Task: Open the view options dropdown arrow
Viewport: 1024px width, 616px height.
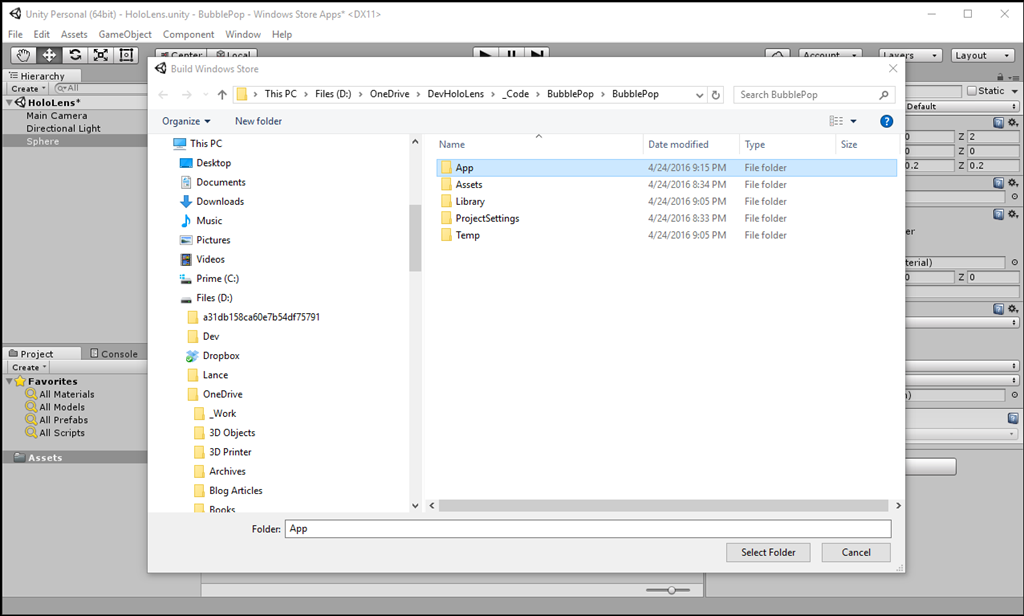Action: pos(853,122)
